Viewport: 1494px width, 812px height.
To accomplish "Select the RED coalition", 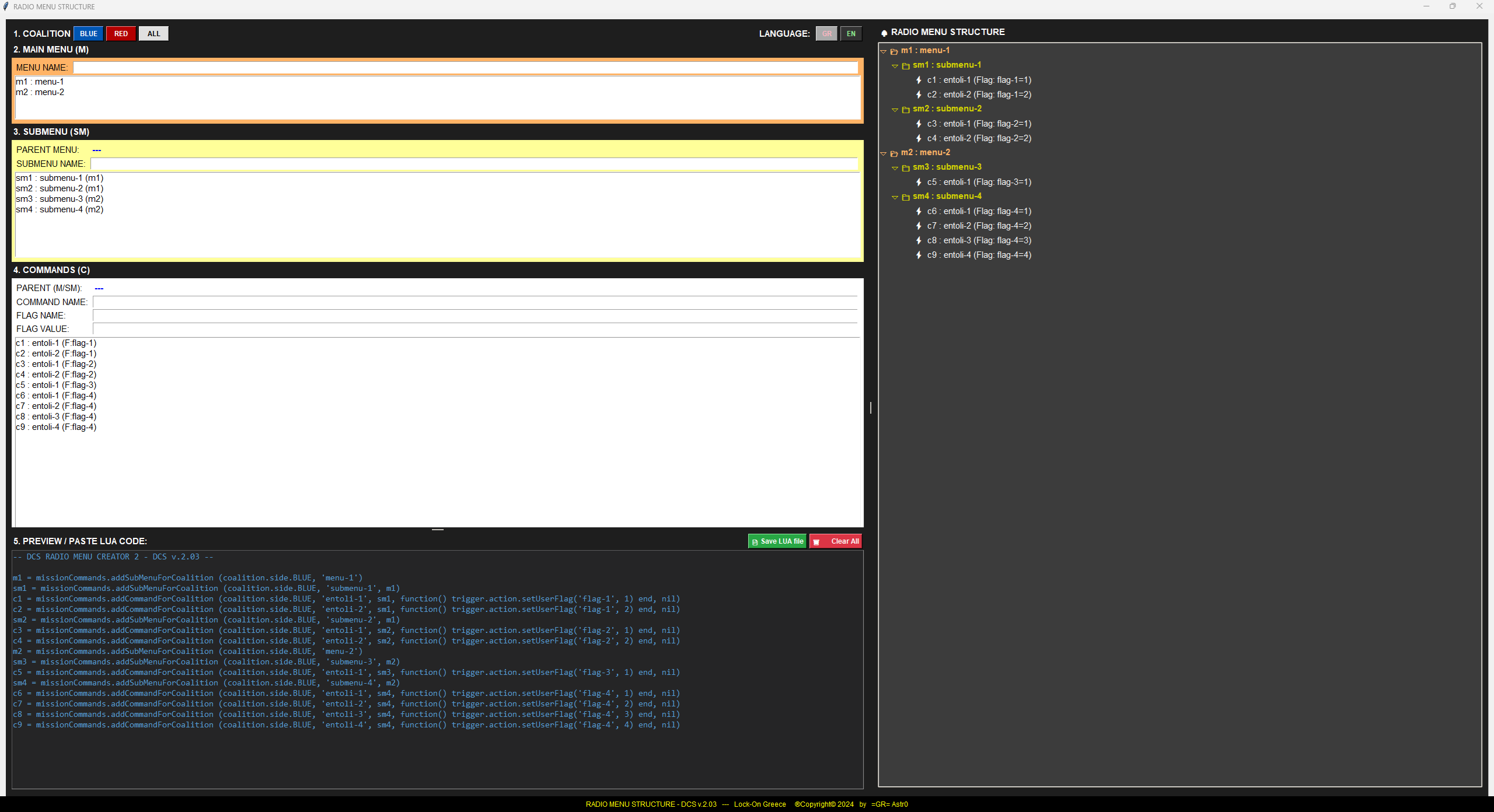I will pyautogui.click(x=121, y=33).
